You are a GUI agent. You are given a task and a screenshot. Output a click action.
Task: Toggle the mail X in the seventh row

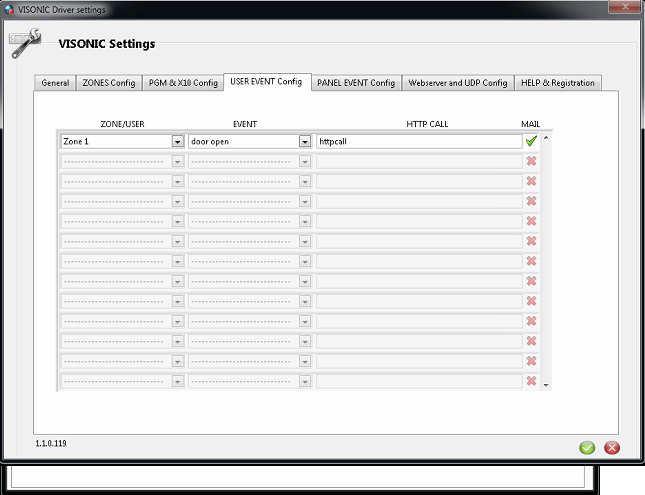(x=531, y=261)
